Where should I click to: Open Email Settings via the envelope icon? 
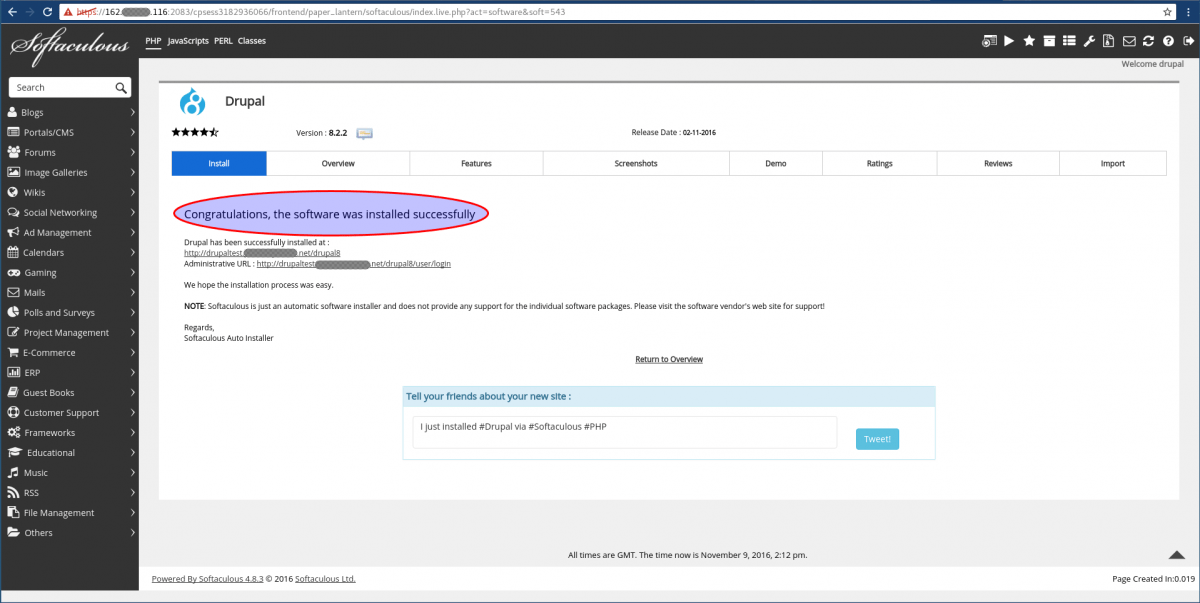(1129, 41)
